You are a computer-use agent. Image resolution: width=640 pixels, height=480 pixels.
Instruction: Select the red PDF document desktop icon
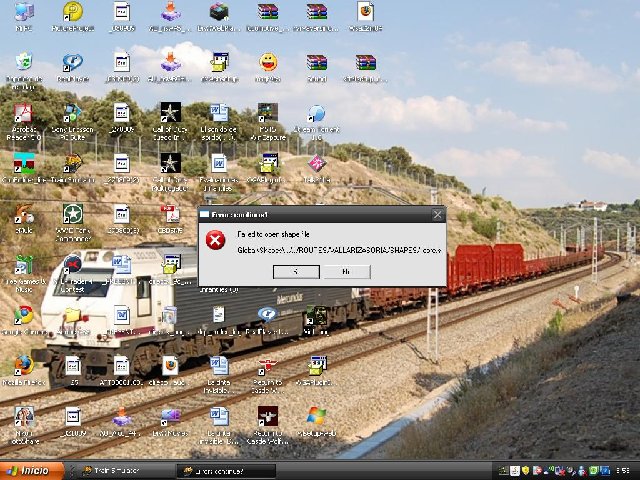coord(170,213)
